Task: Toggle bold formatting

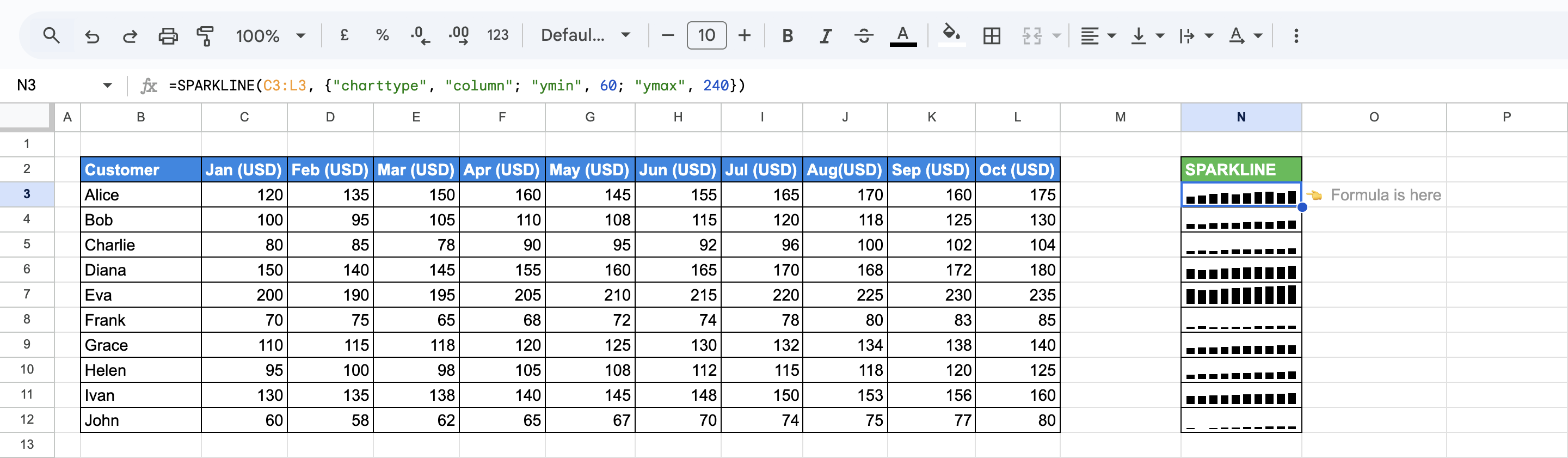Action: click(787, 36)
